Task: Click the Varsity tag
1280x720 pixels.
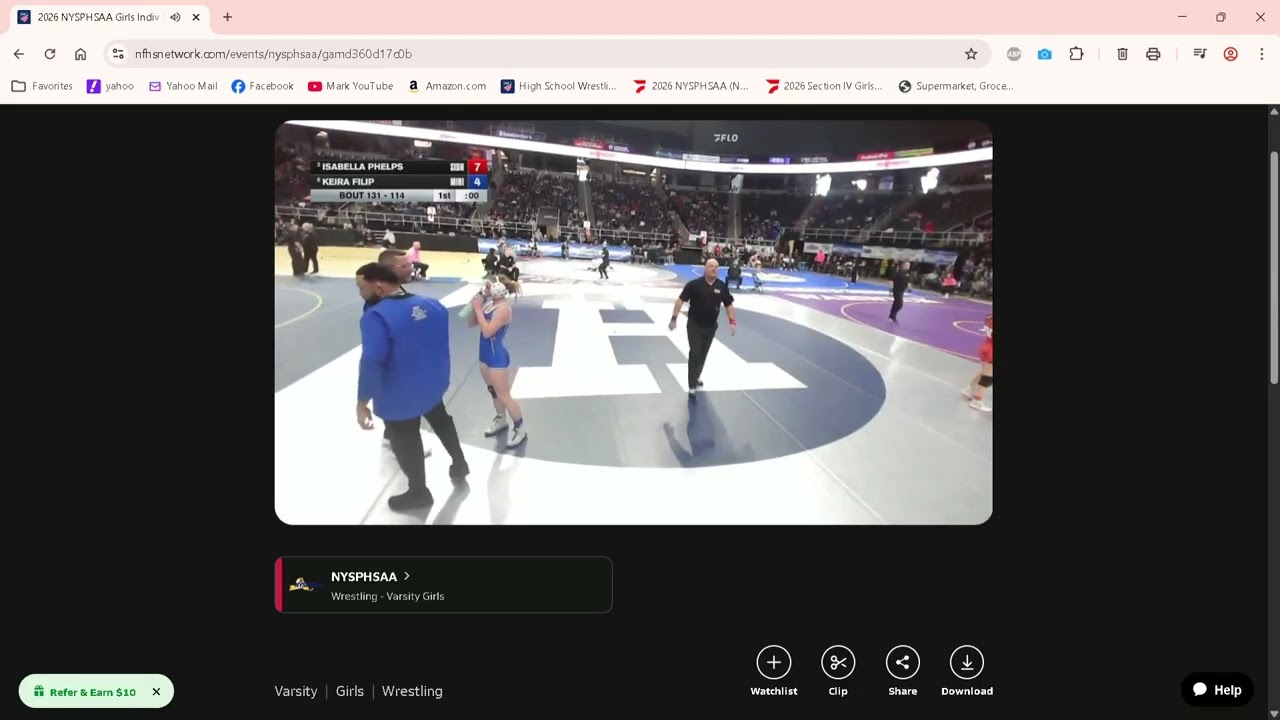Action: point(296,691)
